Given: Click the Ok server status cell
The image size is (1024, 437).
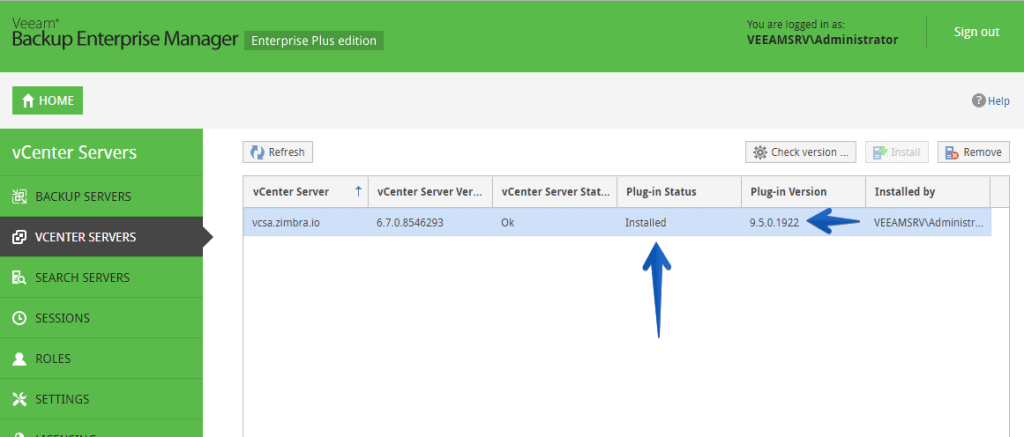Looking at the screenshot, I should click(x=507, y=222).
